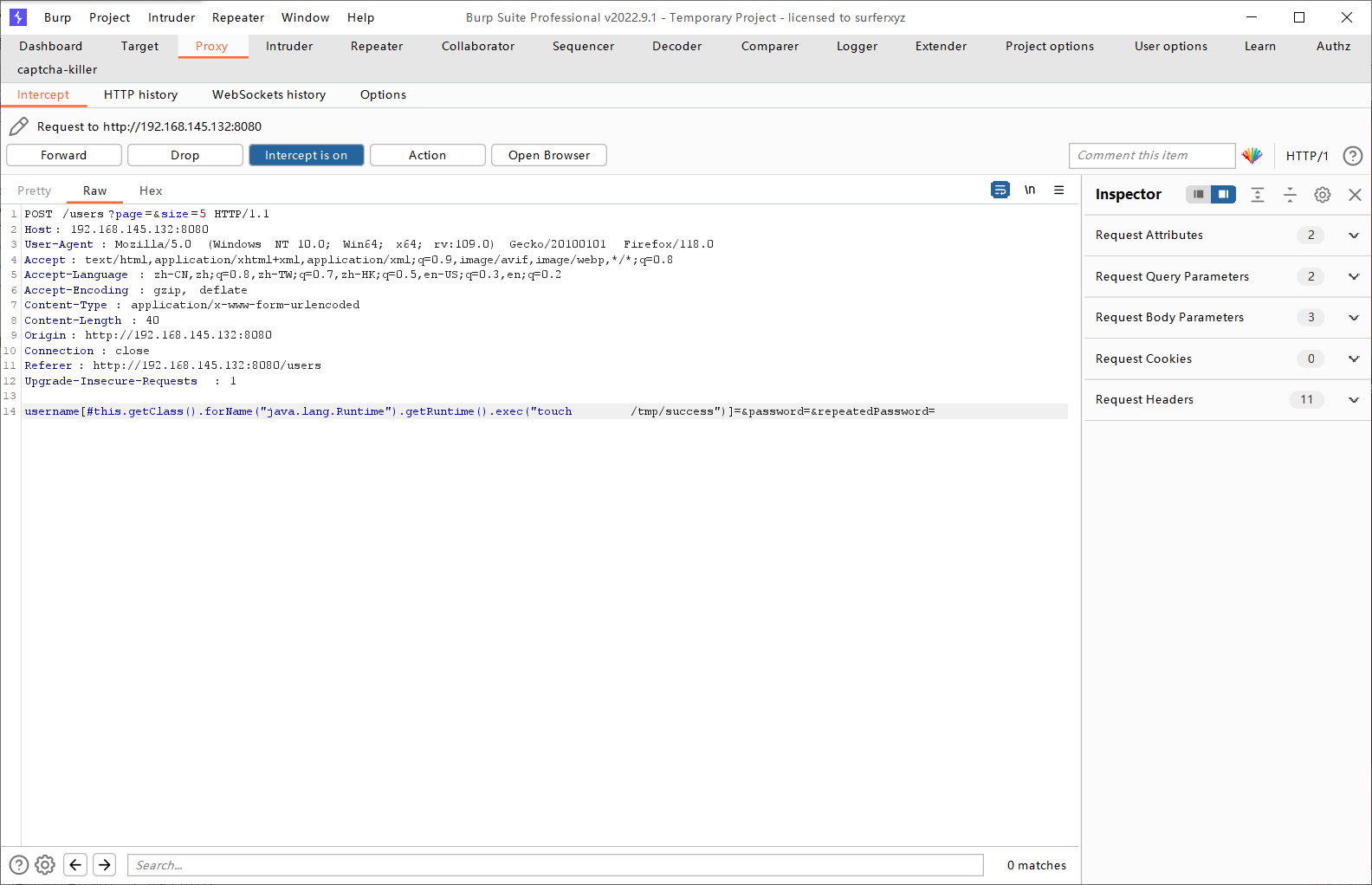Switch to the Dashboard tab
This screenshot has width=1372, height=885.
pos(51,47)
